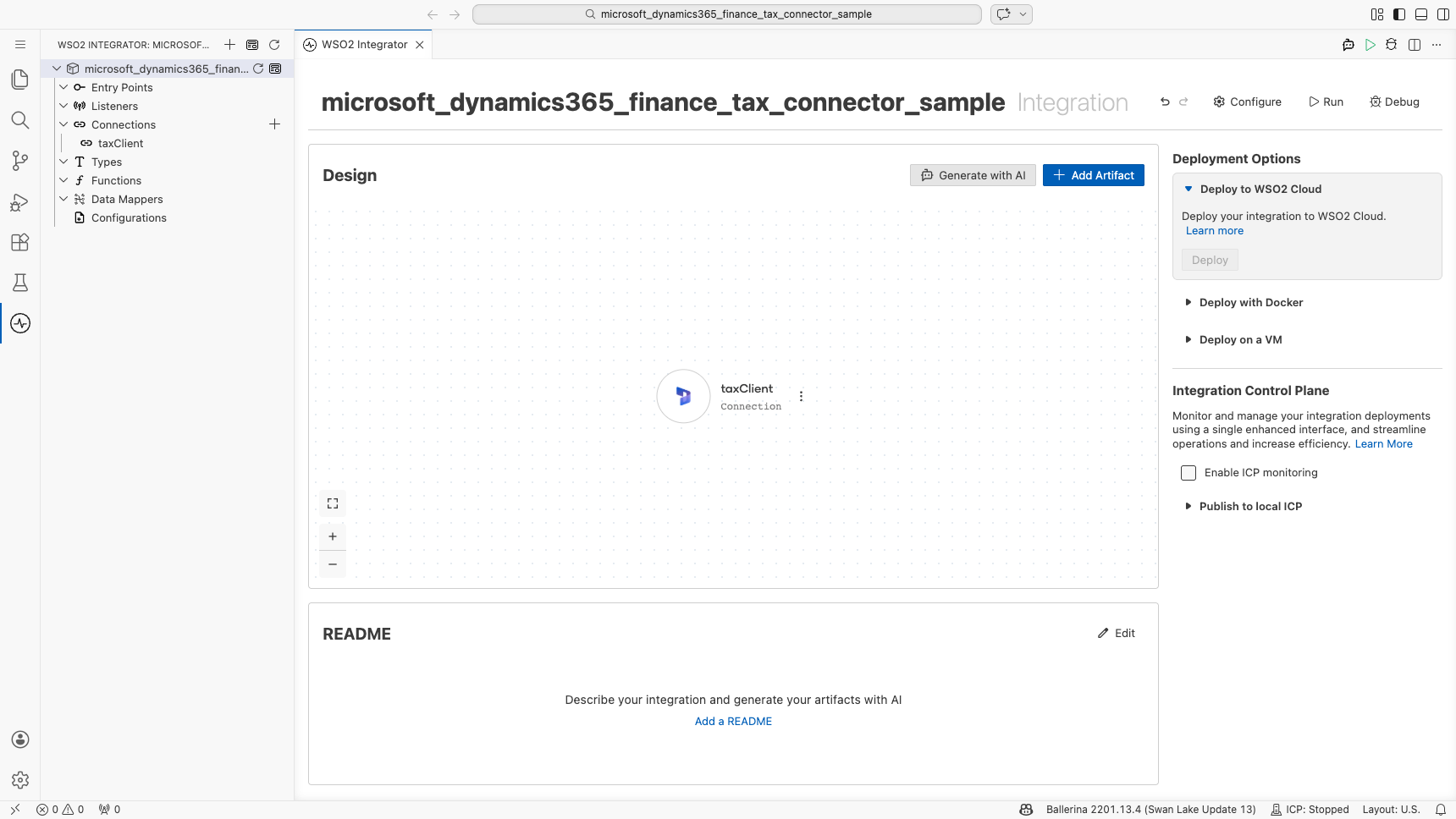Select taxClient in the Connections tree
The height and width of the screenshot is (819, 1456).
(120, 143)
